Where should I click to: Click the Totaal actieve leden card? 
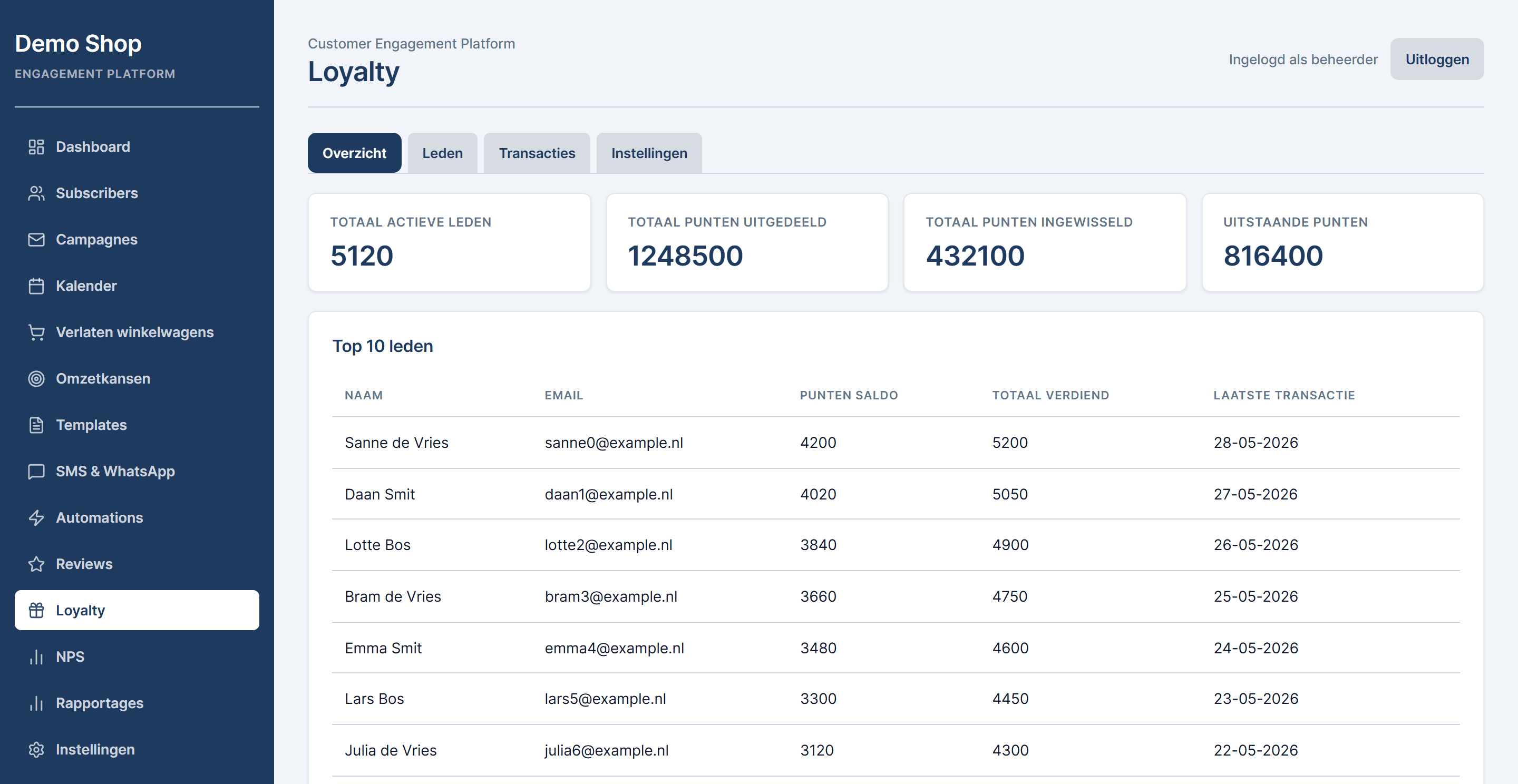[x=449, y=243]
